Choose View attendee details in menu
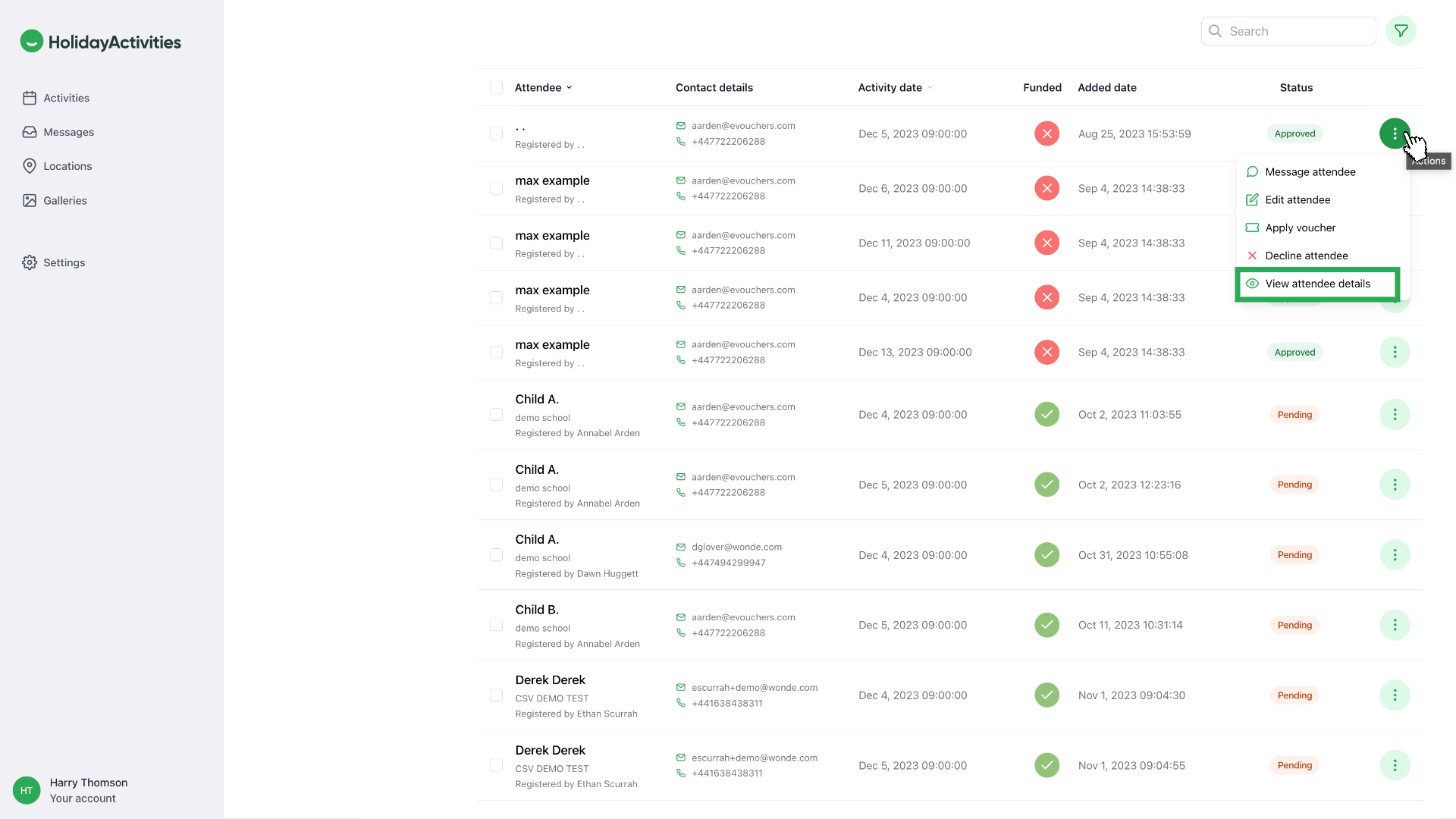This screenshot has height=819, width=1456. pos(1317,284)
